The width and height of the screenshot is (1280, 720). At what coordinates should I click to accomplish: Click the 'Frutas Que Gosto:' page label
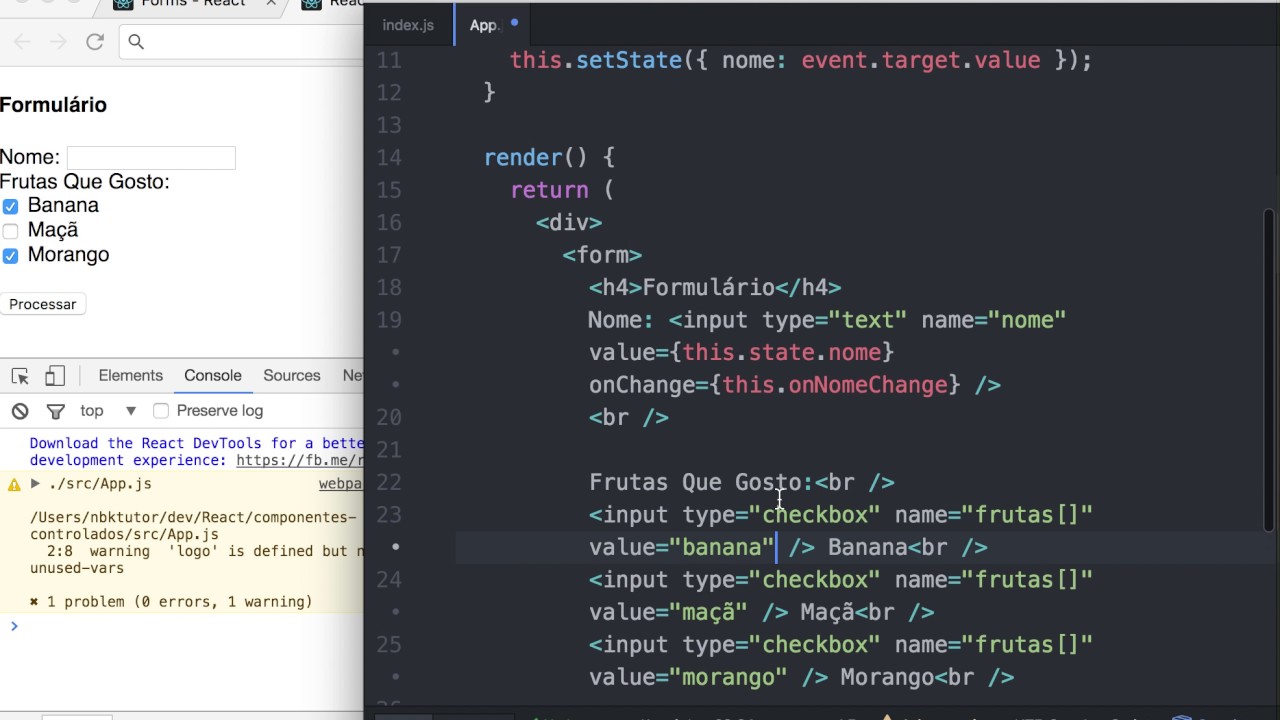pos(85,182)
